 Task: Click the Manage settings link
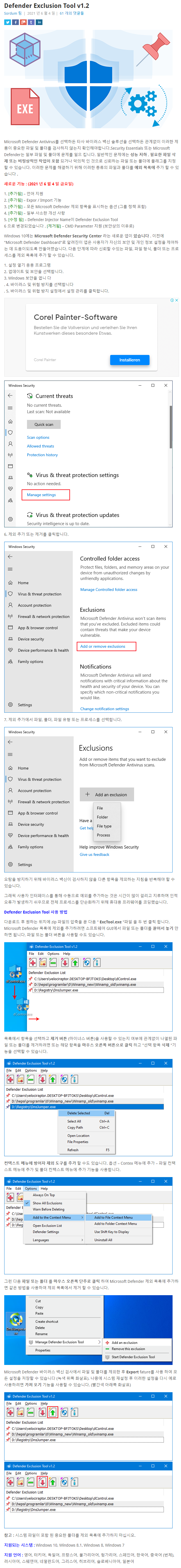[41, 495]
